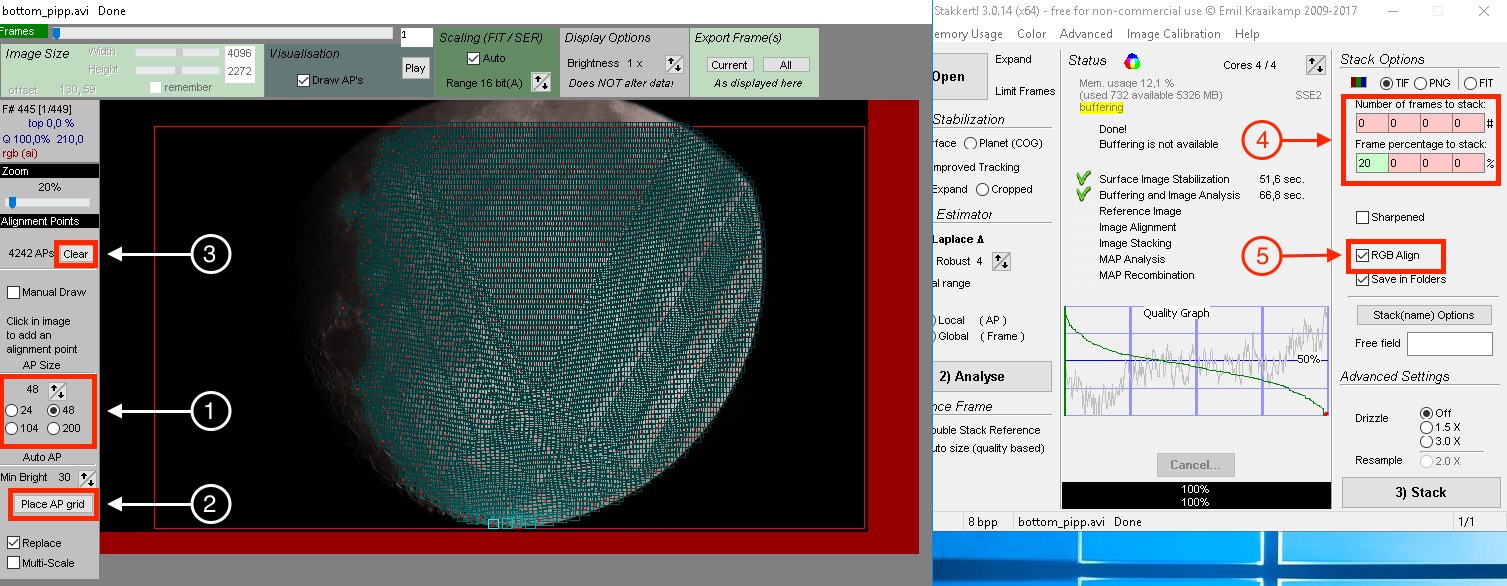Open the Advanced menu

(1086, 34)
